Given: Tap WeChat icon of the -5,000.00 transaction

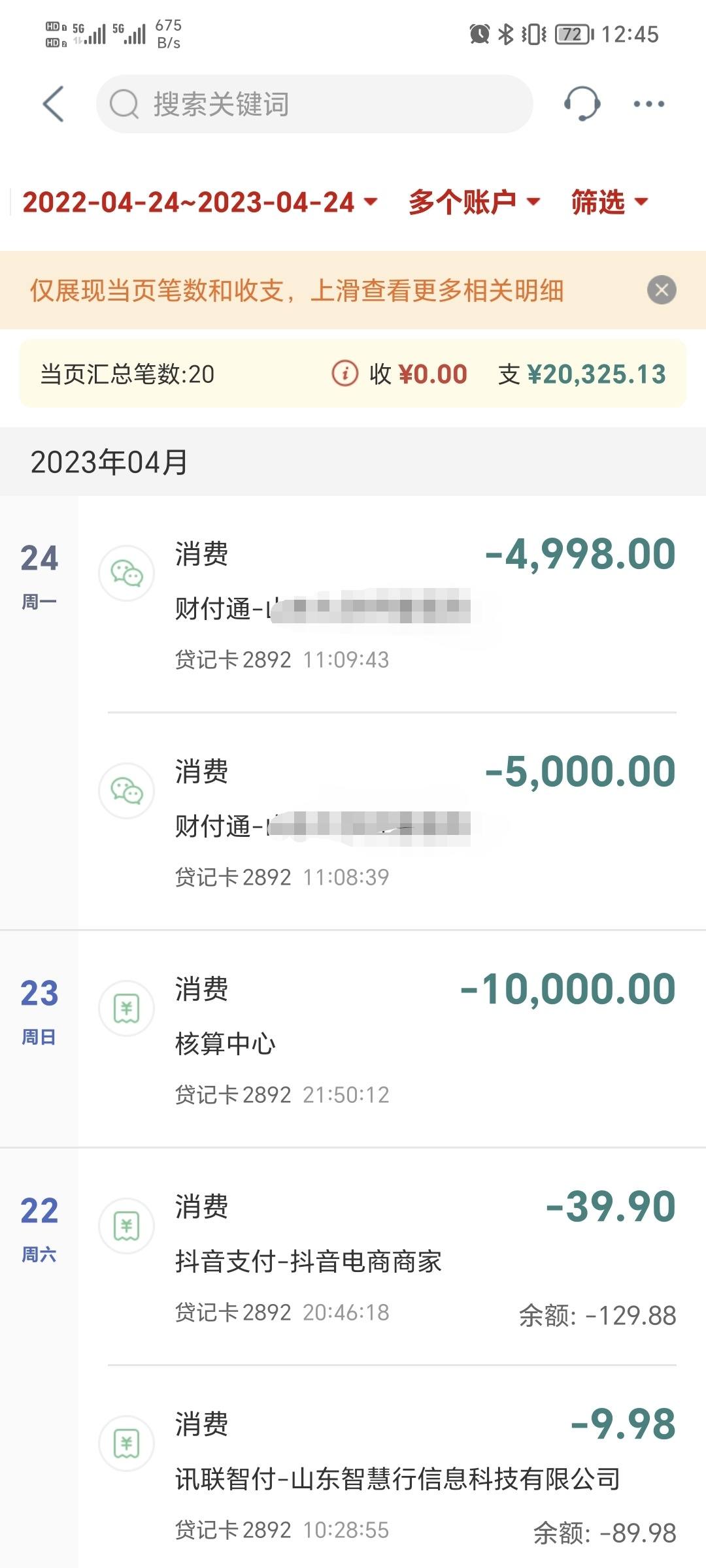Looking at the screenshot, I should click(126, 791).
